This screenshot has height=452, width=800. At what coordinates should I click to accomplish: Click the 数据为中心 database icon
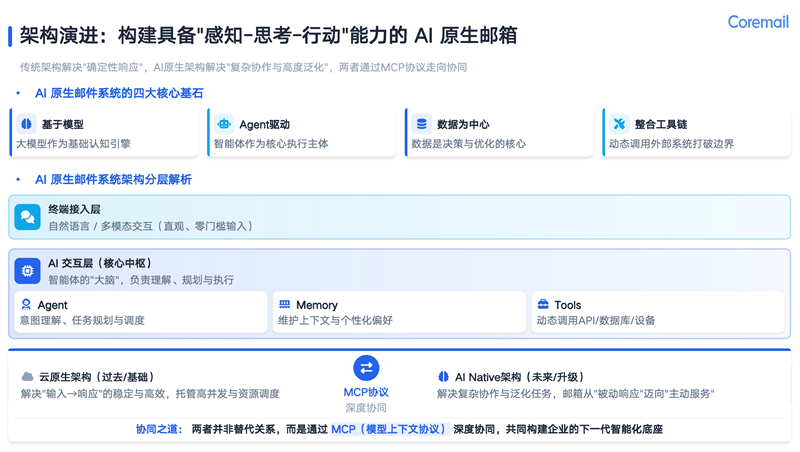click(421, 124)
